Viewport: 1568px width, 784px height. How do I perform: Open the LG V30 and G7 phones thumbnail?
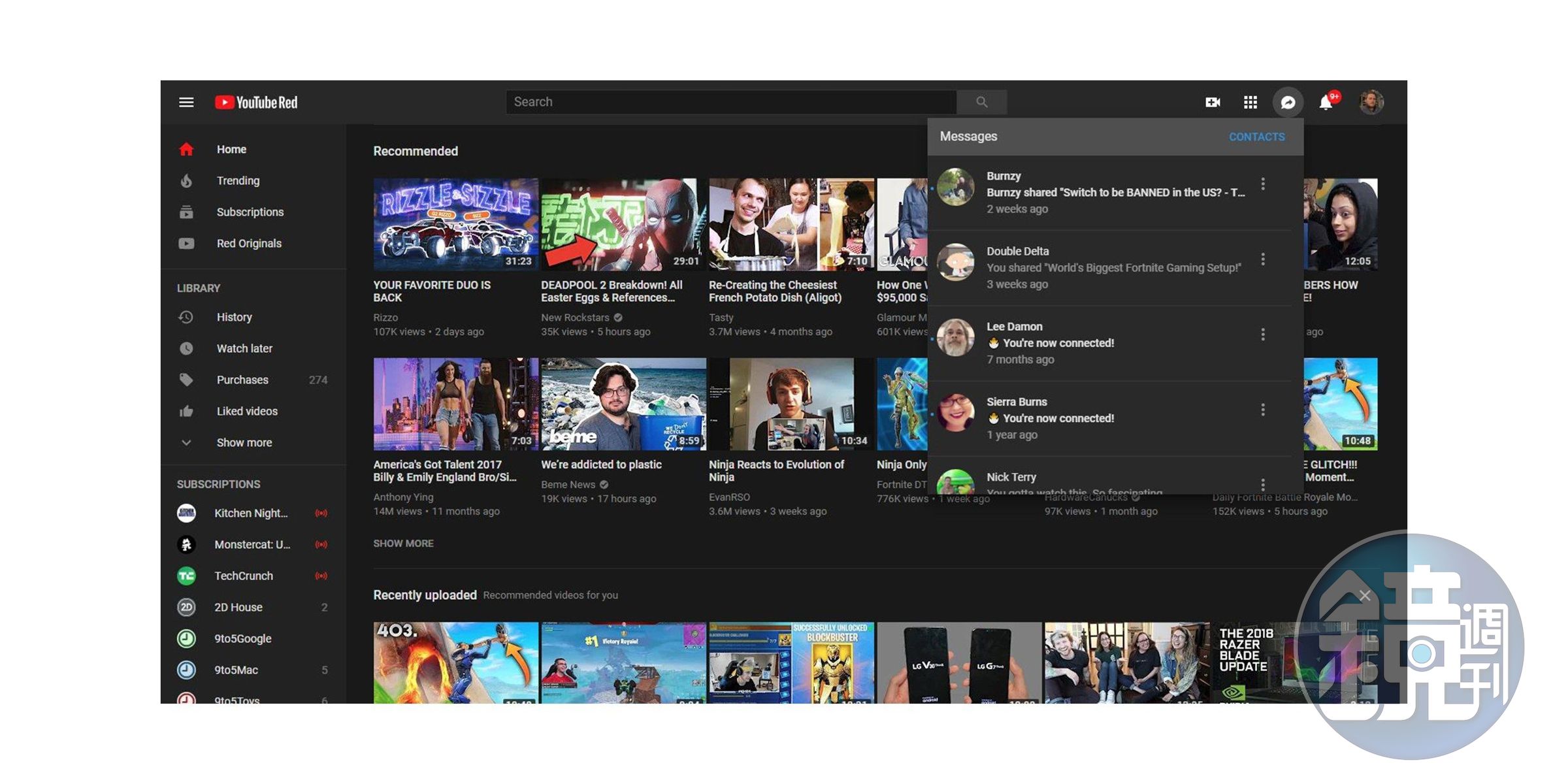959,662
